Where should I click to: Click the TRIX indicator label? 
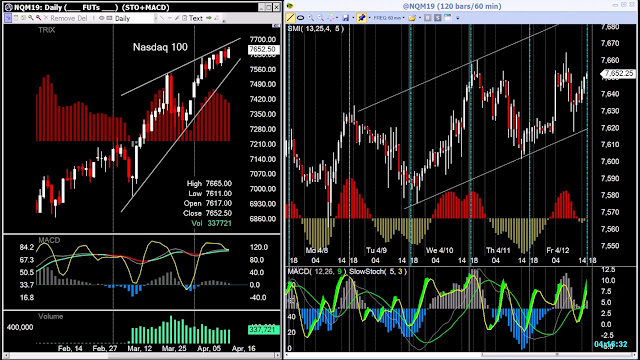(x=47, y=30)
